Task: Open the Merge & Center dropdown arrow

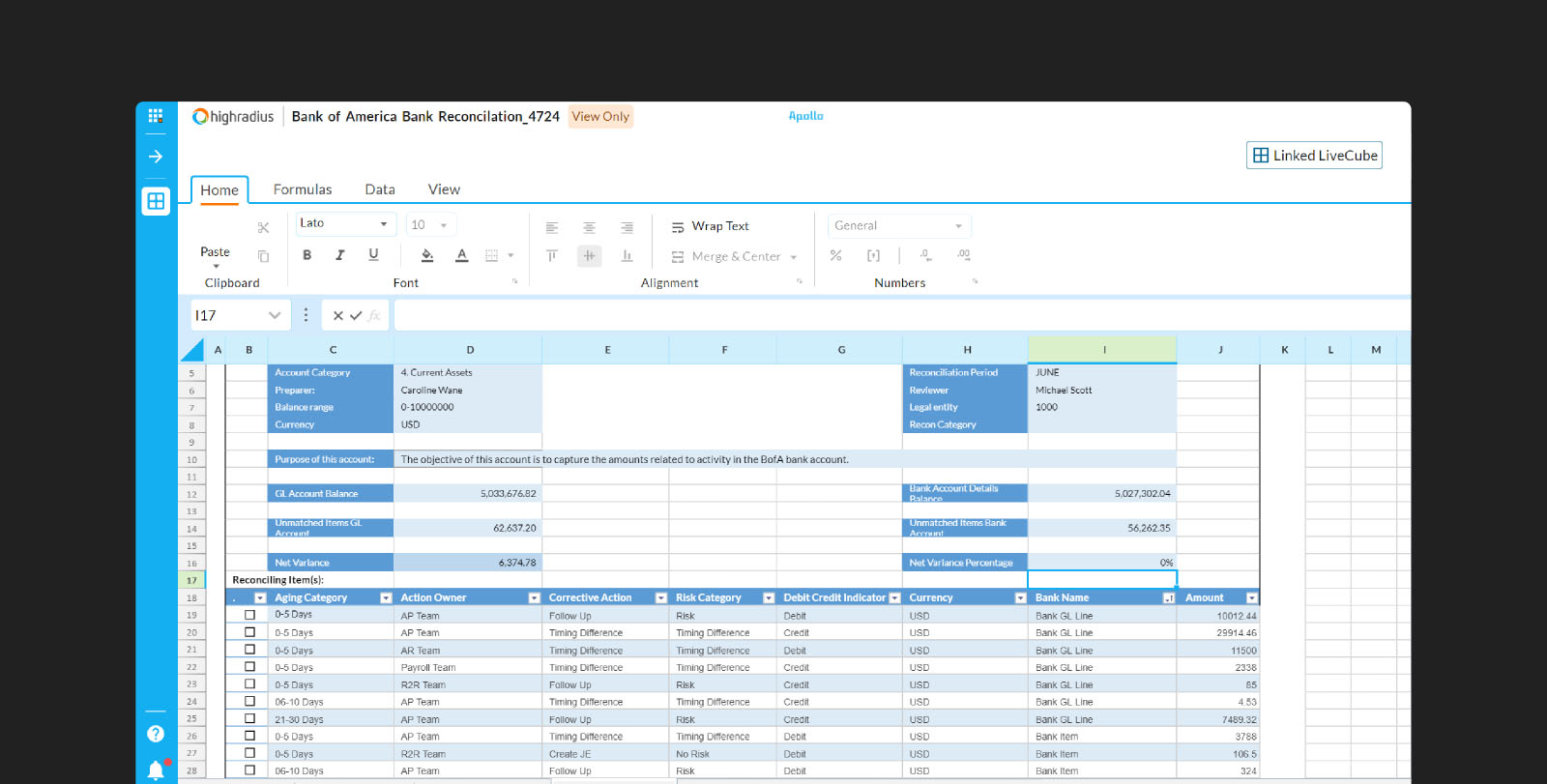Action: click(x=794, y=257)
